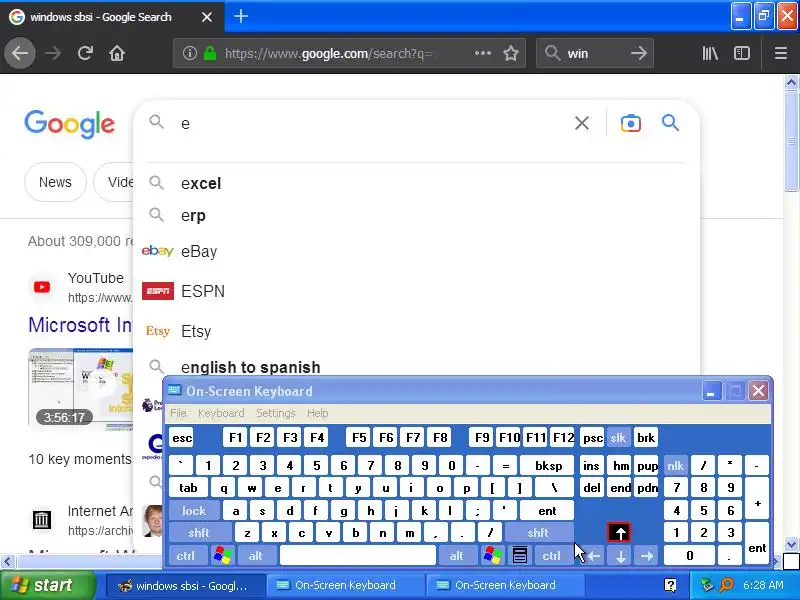The height and width of the screenshot is (600, 800).
Task: Click the psc print screen key
Action: point(592,437)
